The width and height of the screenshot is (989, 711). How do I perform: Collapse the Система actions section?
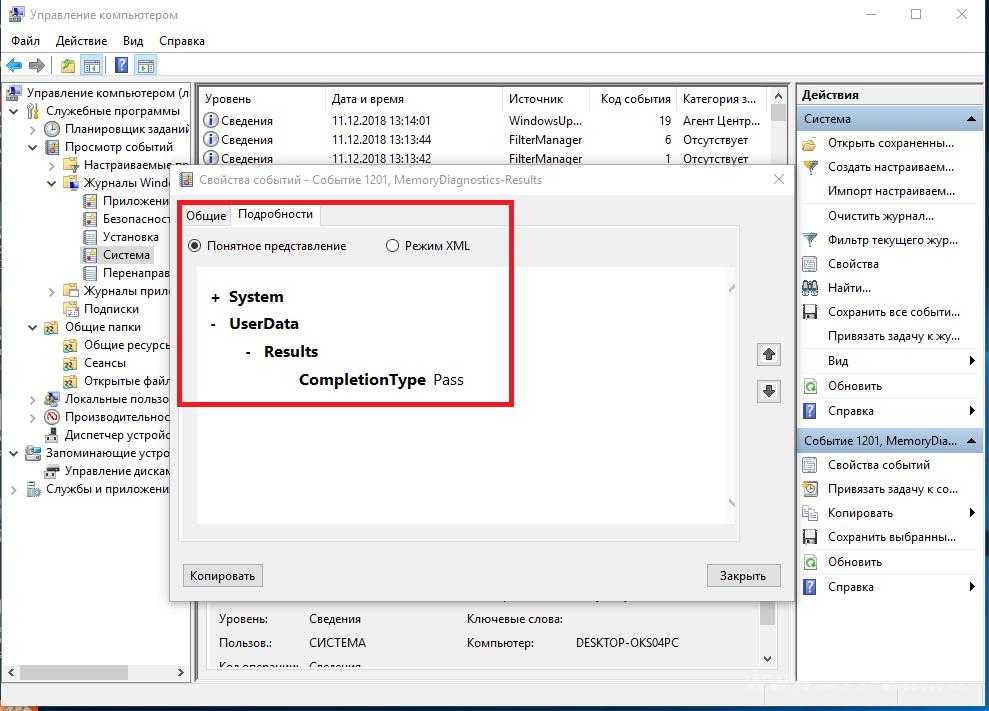tap(972, 119)
